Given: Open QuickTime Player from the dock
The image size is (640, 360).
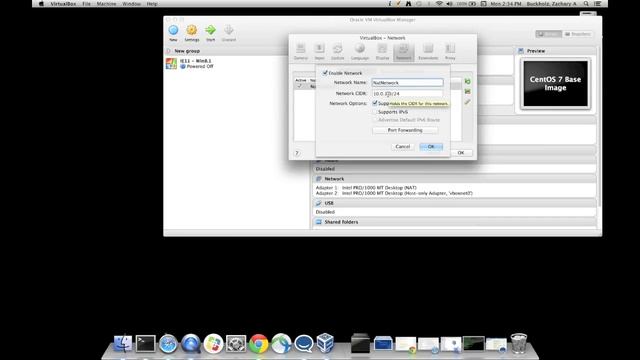Looking at the screenshot, I should [191, 344].
